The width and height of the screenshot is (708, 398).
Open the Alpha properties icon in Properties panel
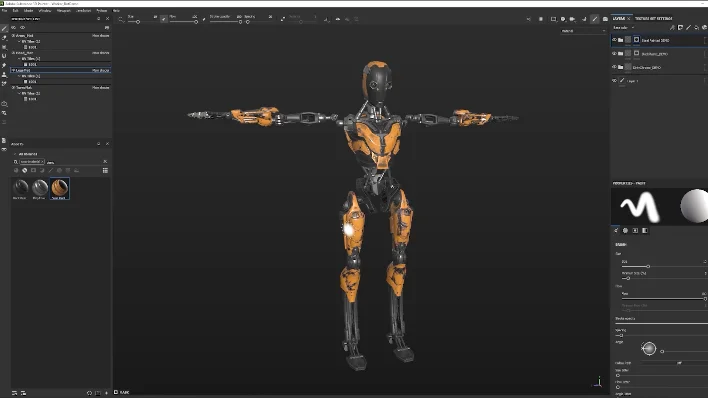pos(625,230)
